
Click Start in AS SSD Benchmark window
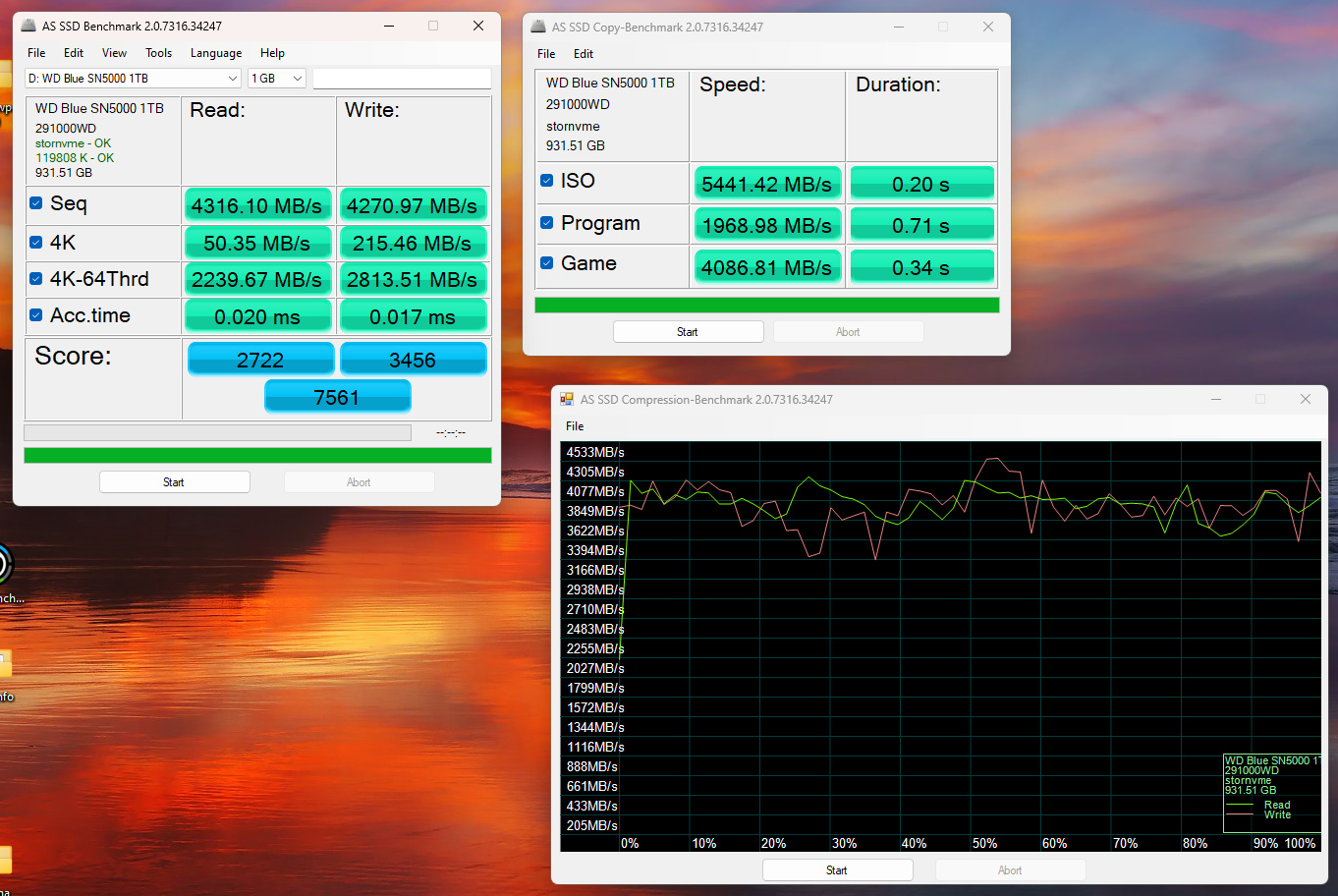(175, 482)
